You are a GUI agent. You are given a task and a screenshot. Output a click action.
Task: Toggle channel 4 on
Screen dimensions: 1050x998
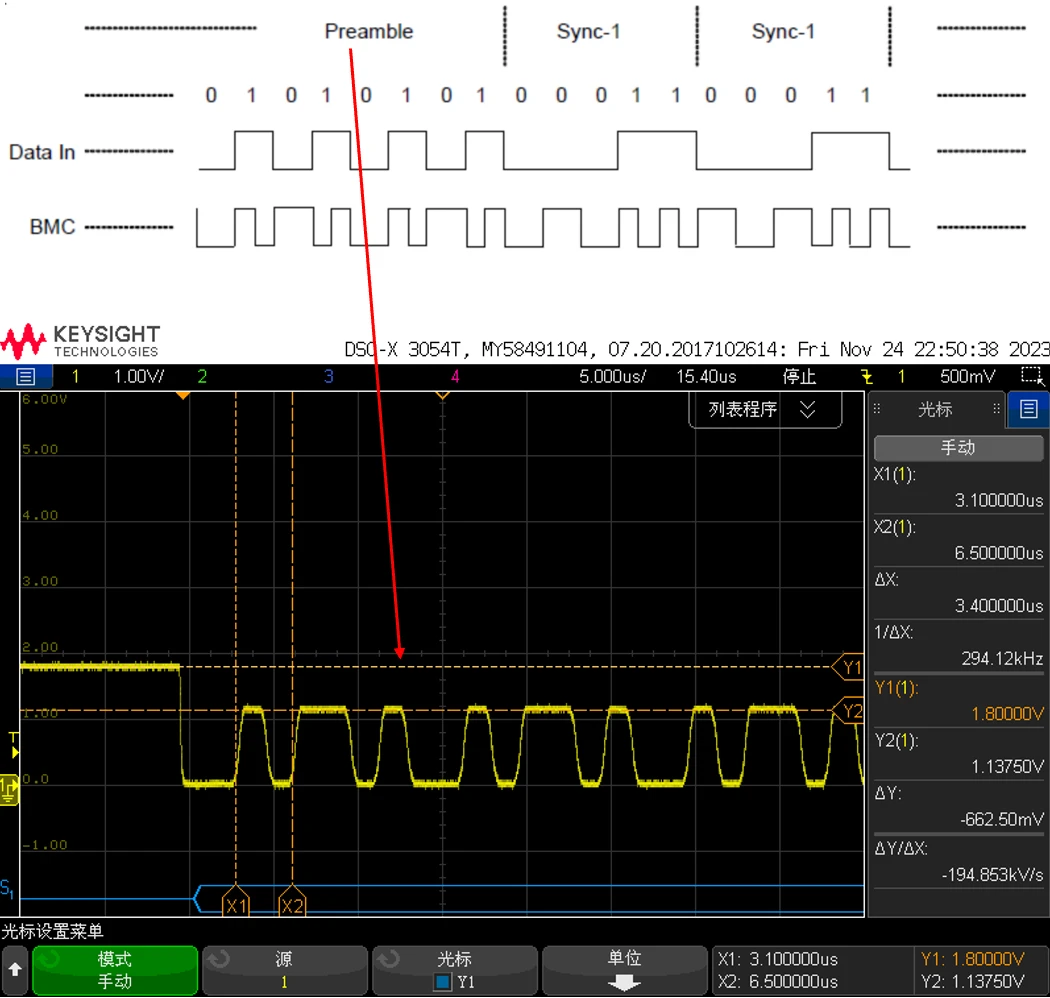point(455,377)
